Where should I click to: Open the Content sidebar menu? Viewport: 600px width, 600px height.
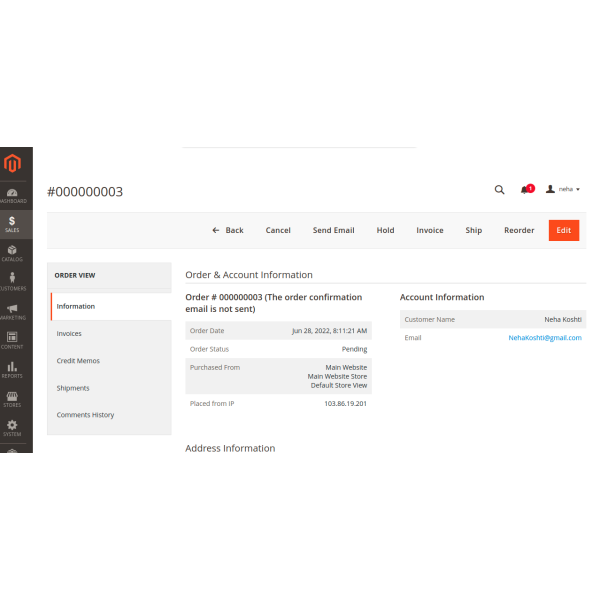pos(12,340)
